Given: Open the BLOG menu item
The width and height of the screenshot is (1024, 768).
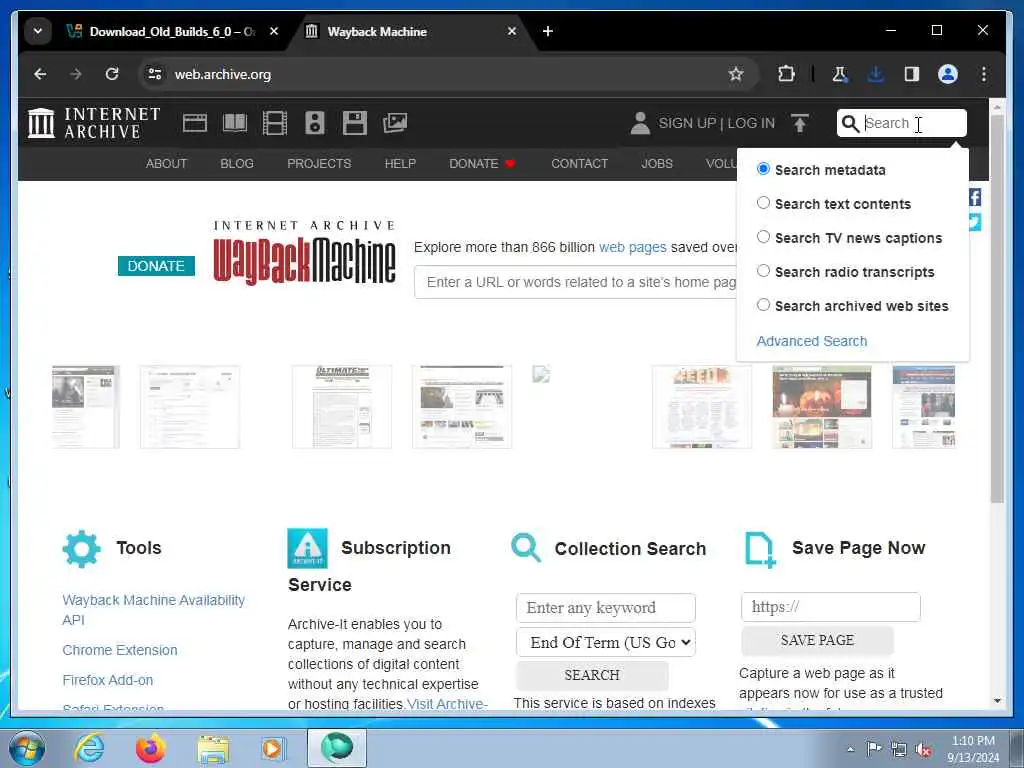Looking at the screenshot, I should pos(236,163).
